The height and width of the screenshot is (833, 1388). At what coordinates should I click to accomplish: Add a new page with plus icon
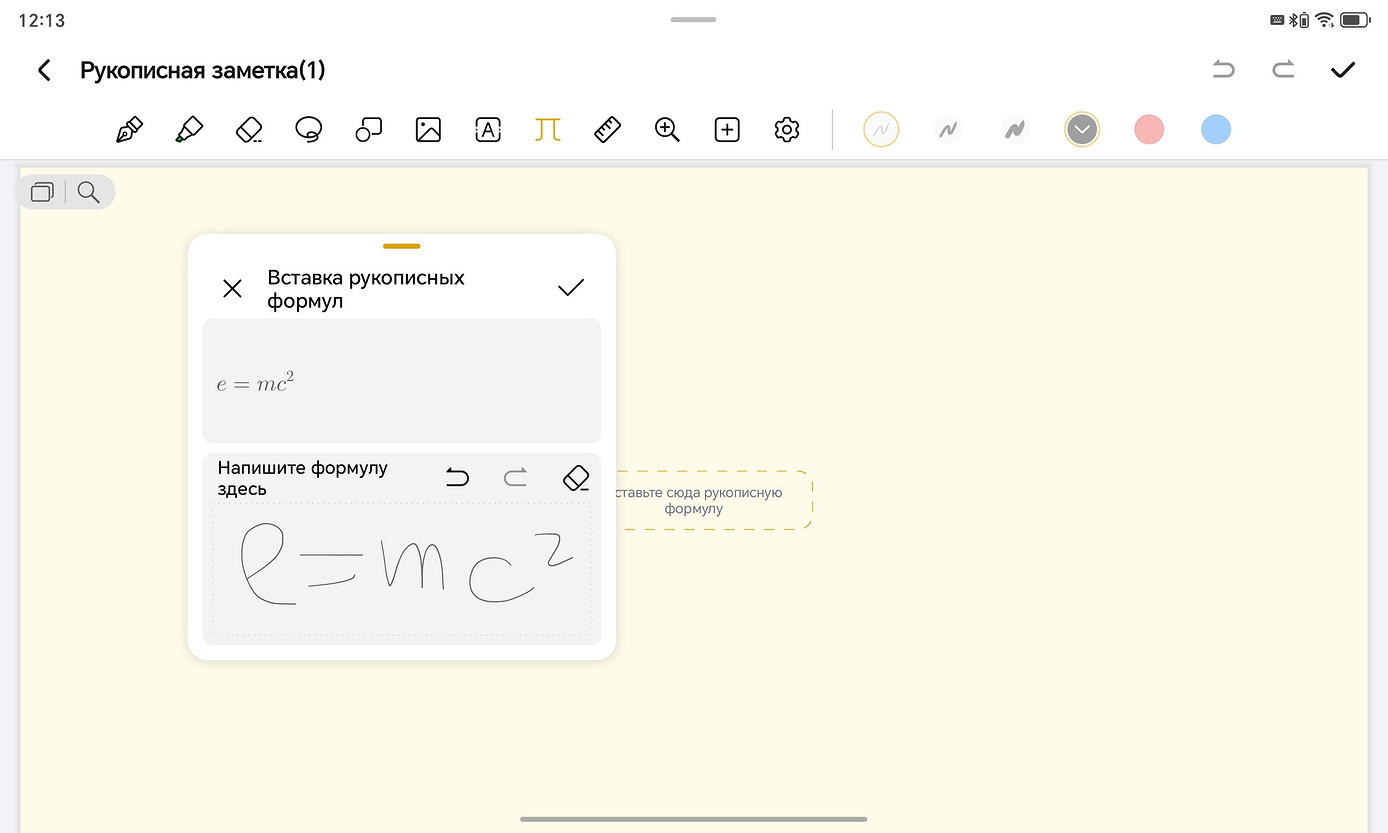727,130
